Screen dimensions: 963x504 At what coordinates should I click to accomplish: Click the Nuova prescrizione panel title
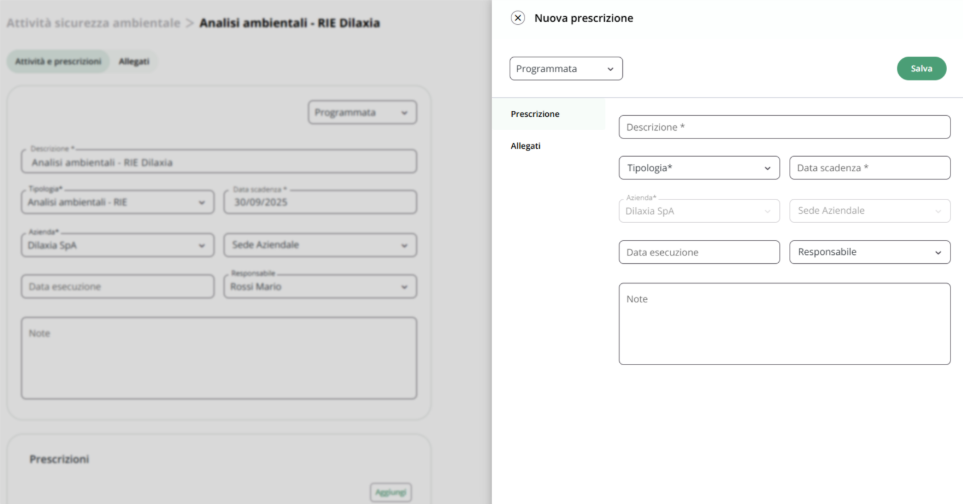tap(583, 18)
